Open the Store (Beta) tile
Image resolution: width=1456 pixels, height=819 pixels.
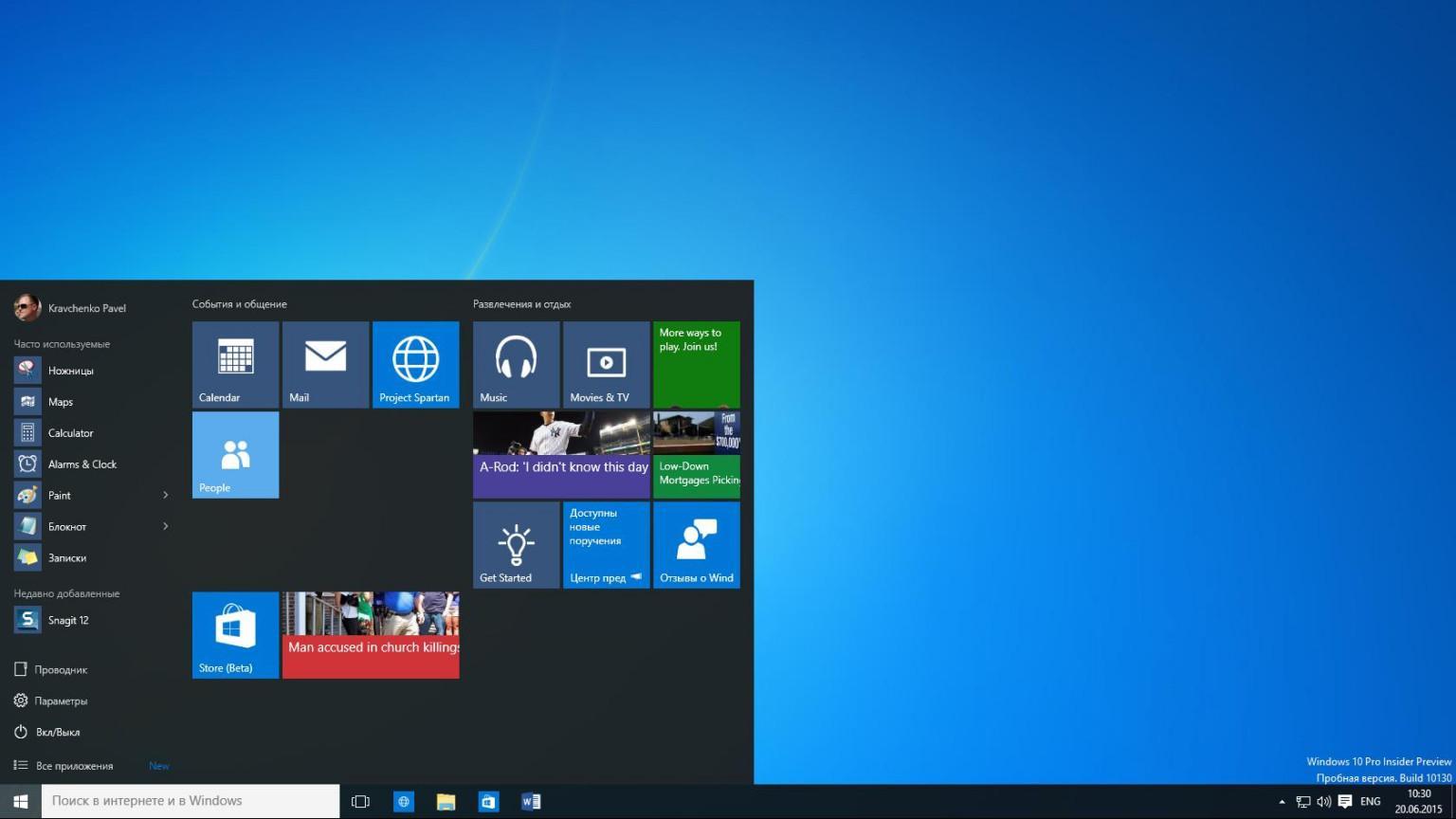click(235, 635)
